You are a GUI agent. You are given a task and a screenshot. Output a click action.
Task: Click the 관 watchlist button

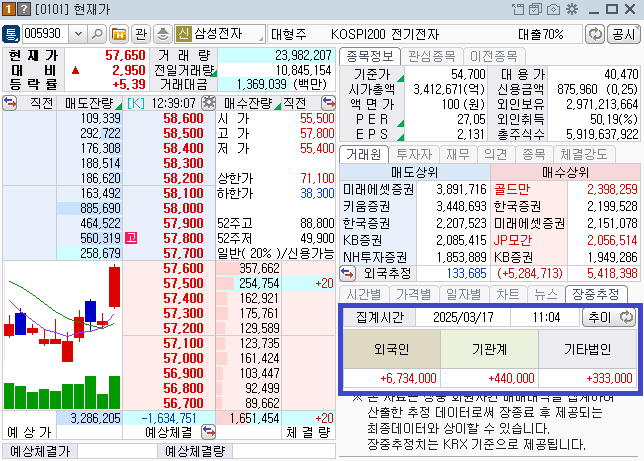[141, 34]
